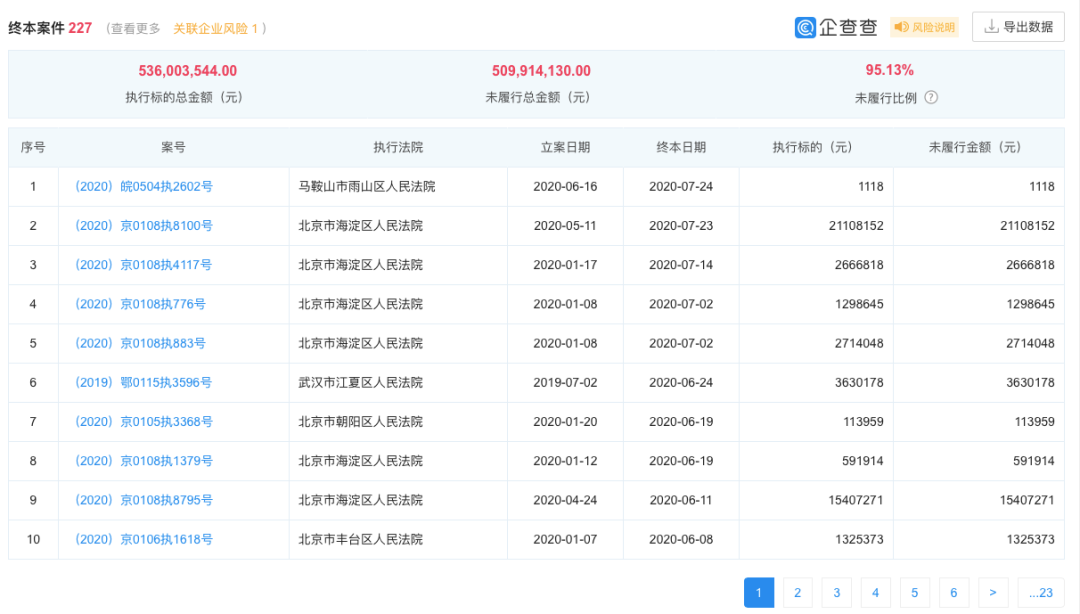Open case (2019)鄂0115执3596号
The image size is (1080, 614).
142,383
